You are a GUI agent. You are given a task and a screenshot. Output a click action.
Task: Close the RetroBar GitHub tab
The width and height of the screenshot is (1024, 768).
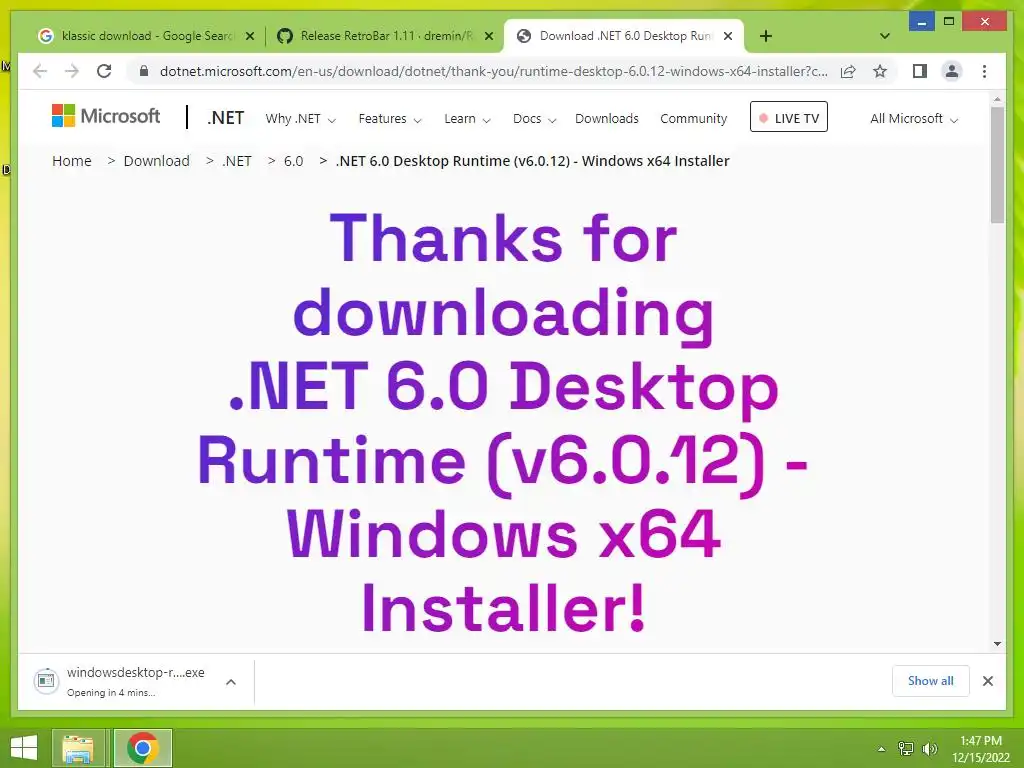pos(488,37)
